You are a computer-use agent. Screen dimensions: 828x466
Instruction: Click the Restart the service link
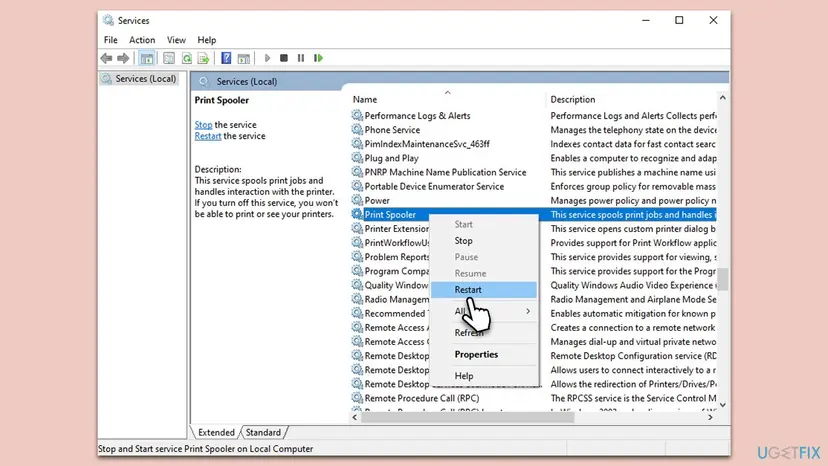pos(208,136)
